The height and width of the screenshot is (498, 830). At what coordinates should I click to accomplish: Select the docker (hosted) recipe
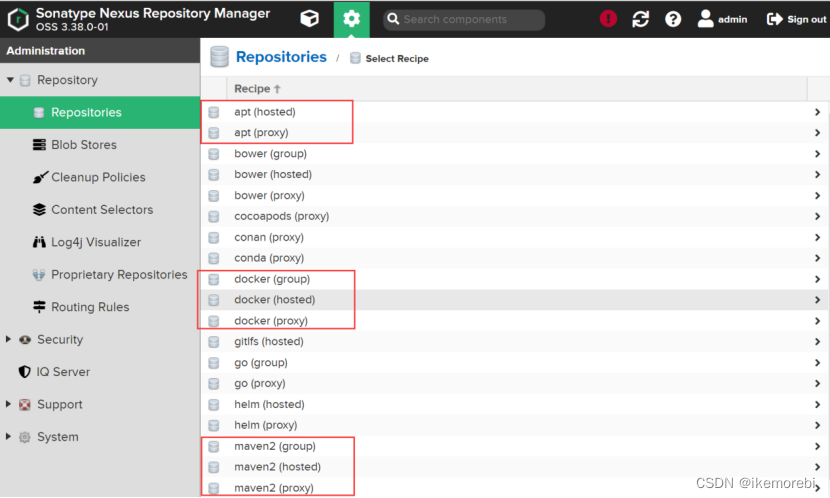[513, 300]
